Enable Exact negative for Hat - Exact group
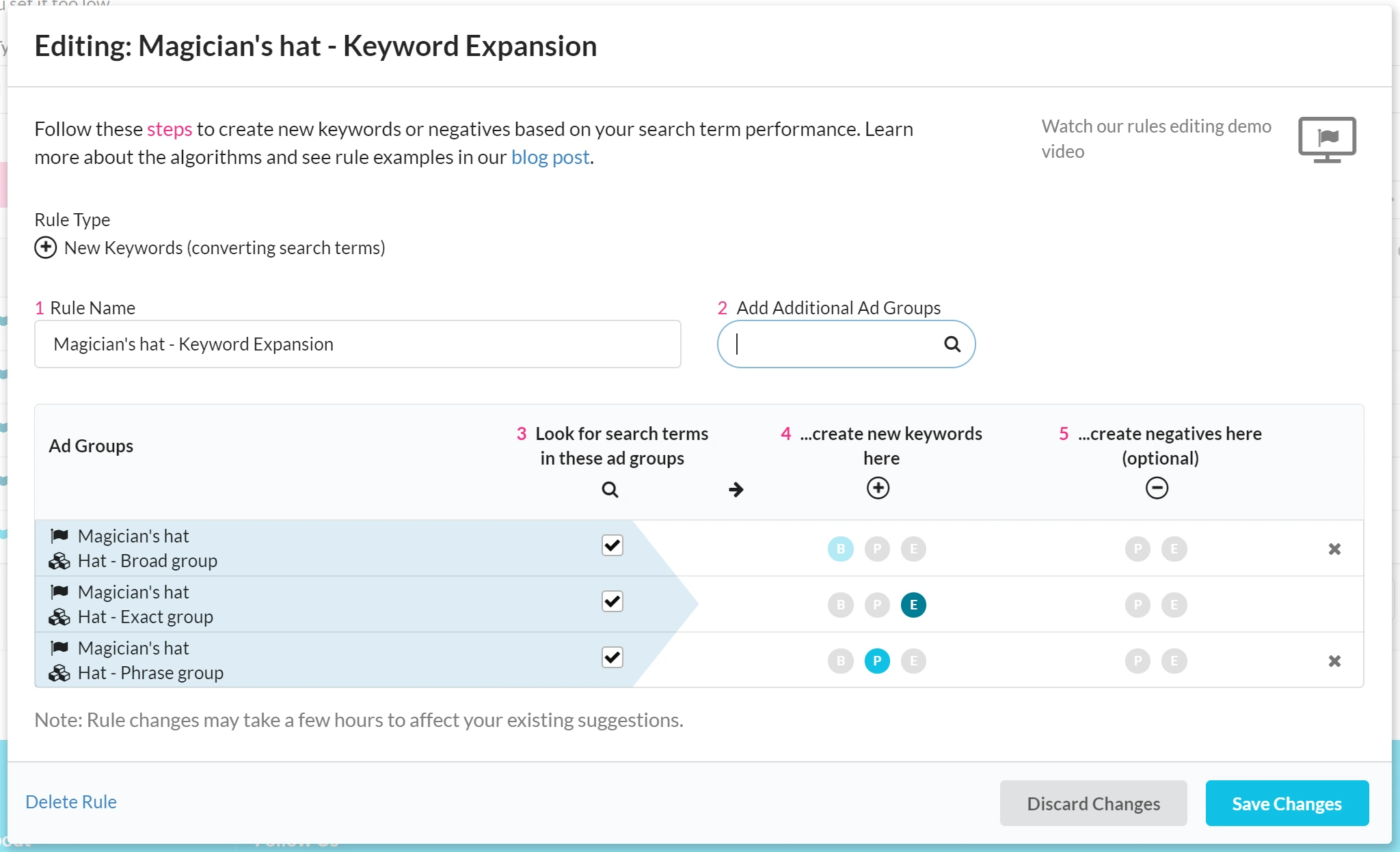 click(1174, 605)
